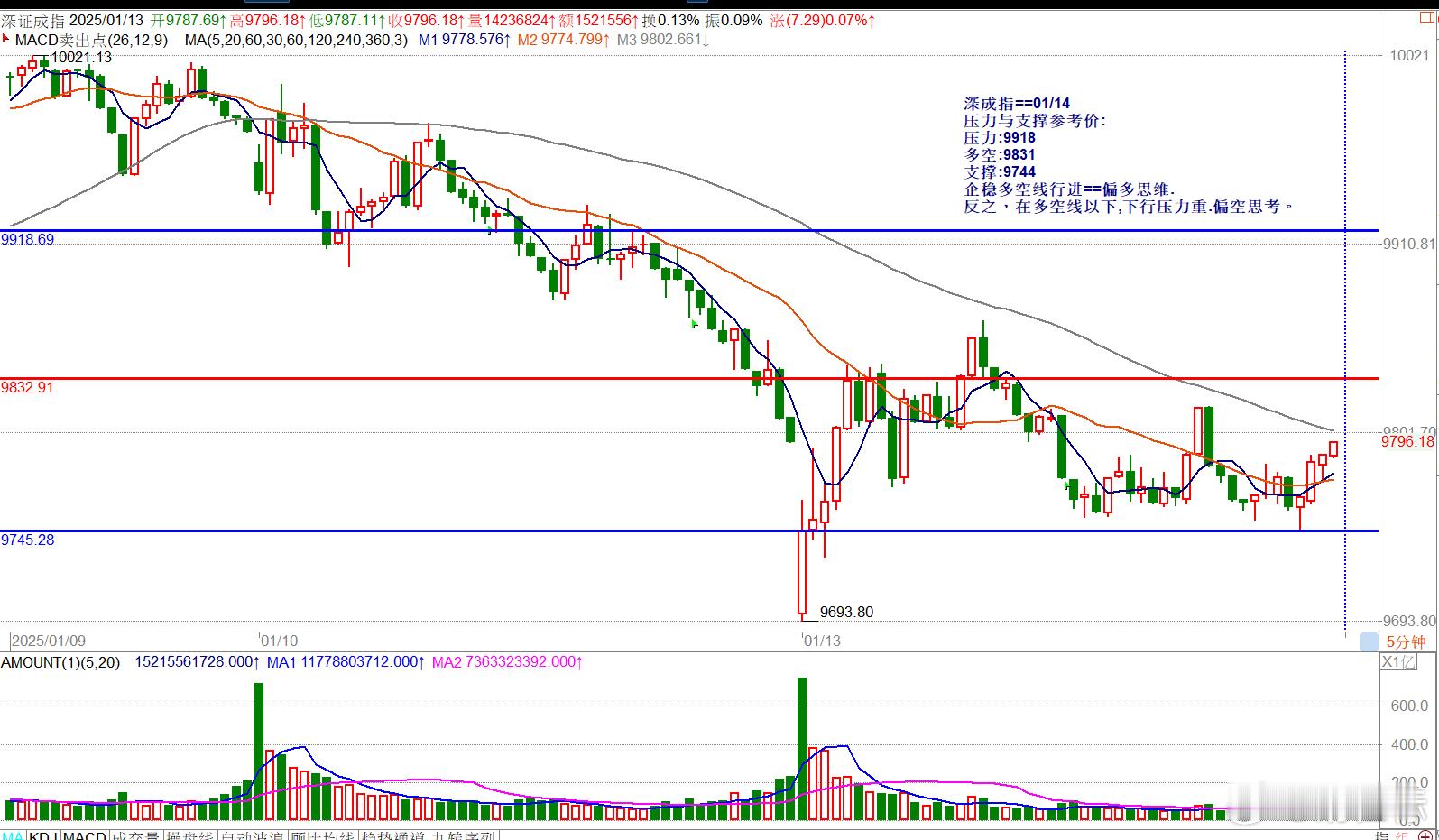Click the MA(5,20,60,30,60,120,240,360,3) parameters label

(x=296, y=40)
